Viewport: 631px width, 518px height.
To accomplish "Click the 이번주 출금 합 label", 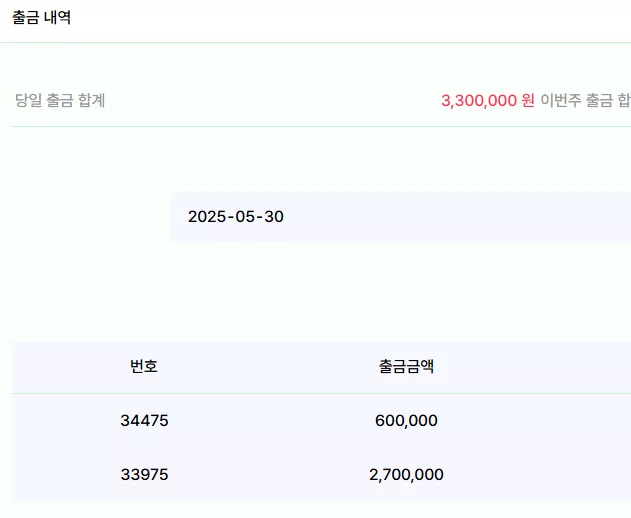I will point(586,100).
